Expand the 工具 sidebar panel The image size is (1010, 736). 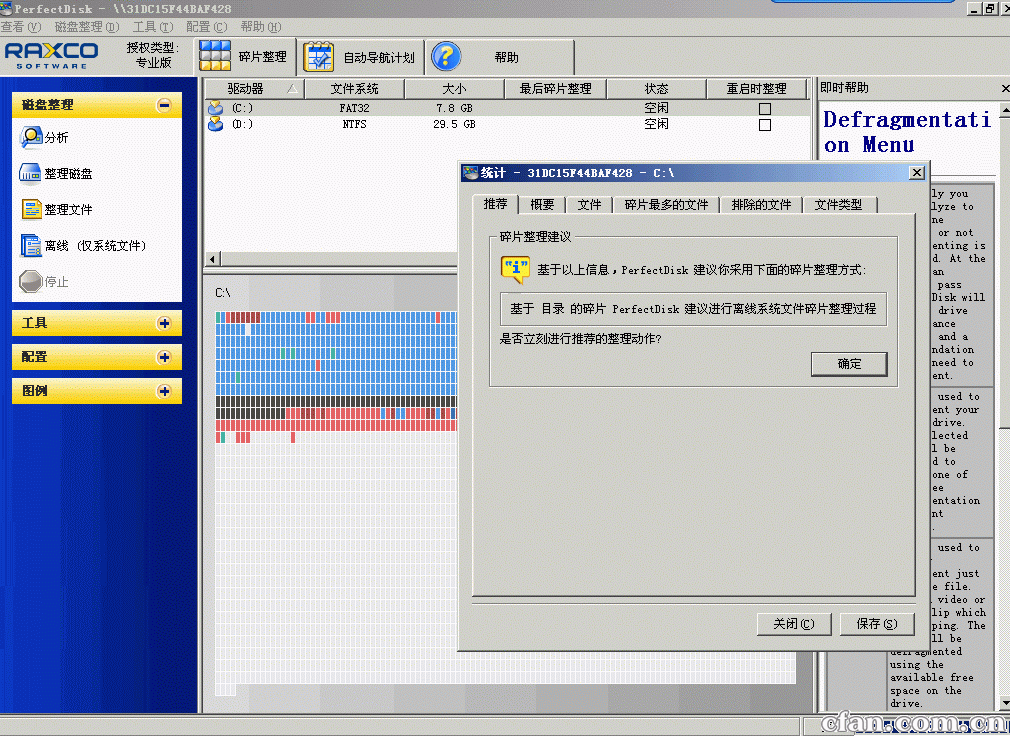click(x=164, y=323)
